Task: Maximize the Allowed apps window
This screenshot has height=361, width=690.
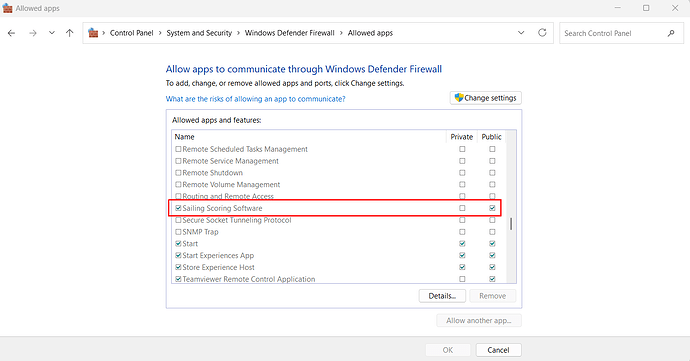Action: pos(646,8)
